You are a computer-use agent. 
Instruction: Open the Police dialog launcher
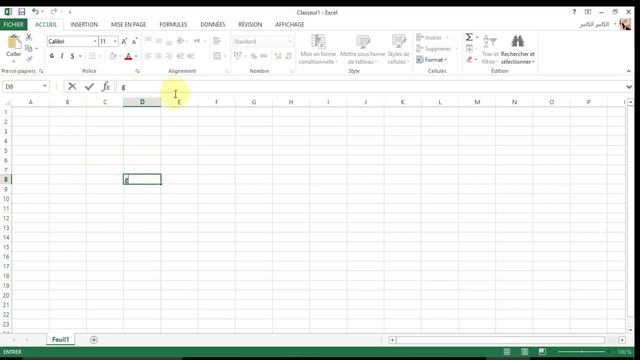click(138, 71)
